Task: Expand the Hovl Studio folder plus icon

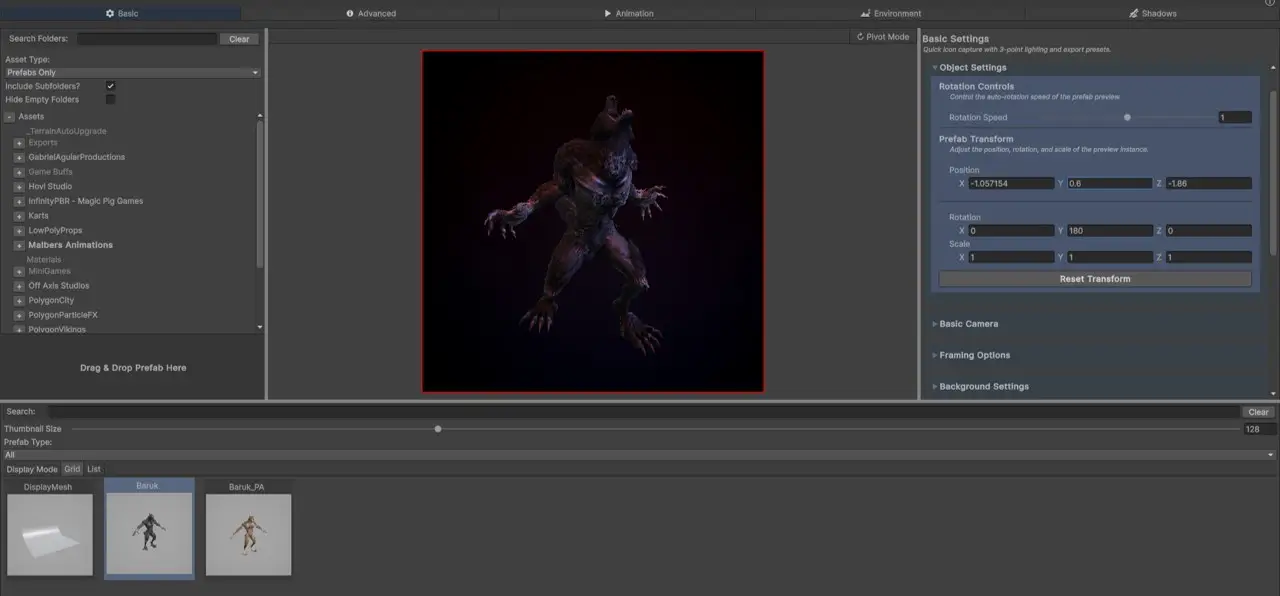Action: pyautogui.click(x=19, y=187)
